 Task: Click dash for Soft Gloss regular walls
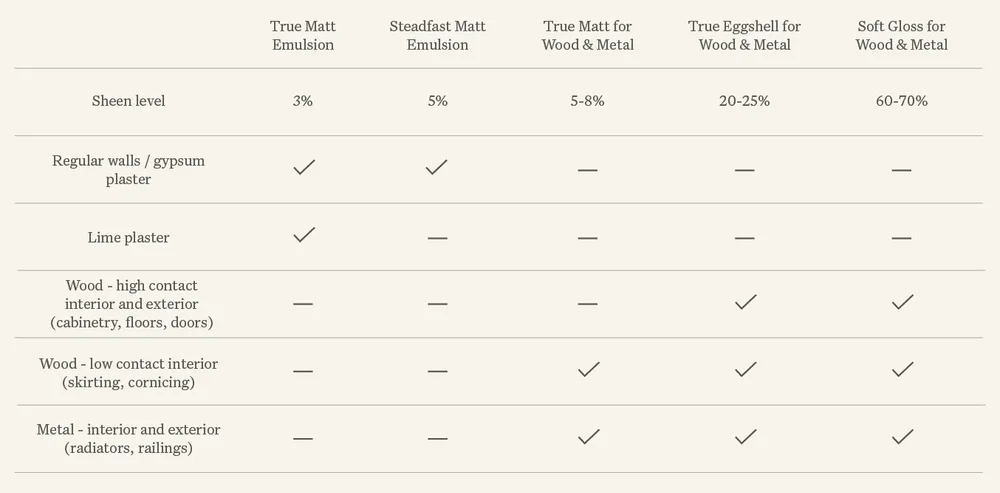pyautogui.click(x=901, y=170)
